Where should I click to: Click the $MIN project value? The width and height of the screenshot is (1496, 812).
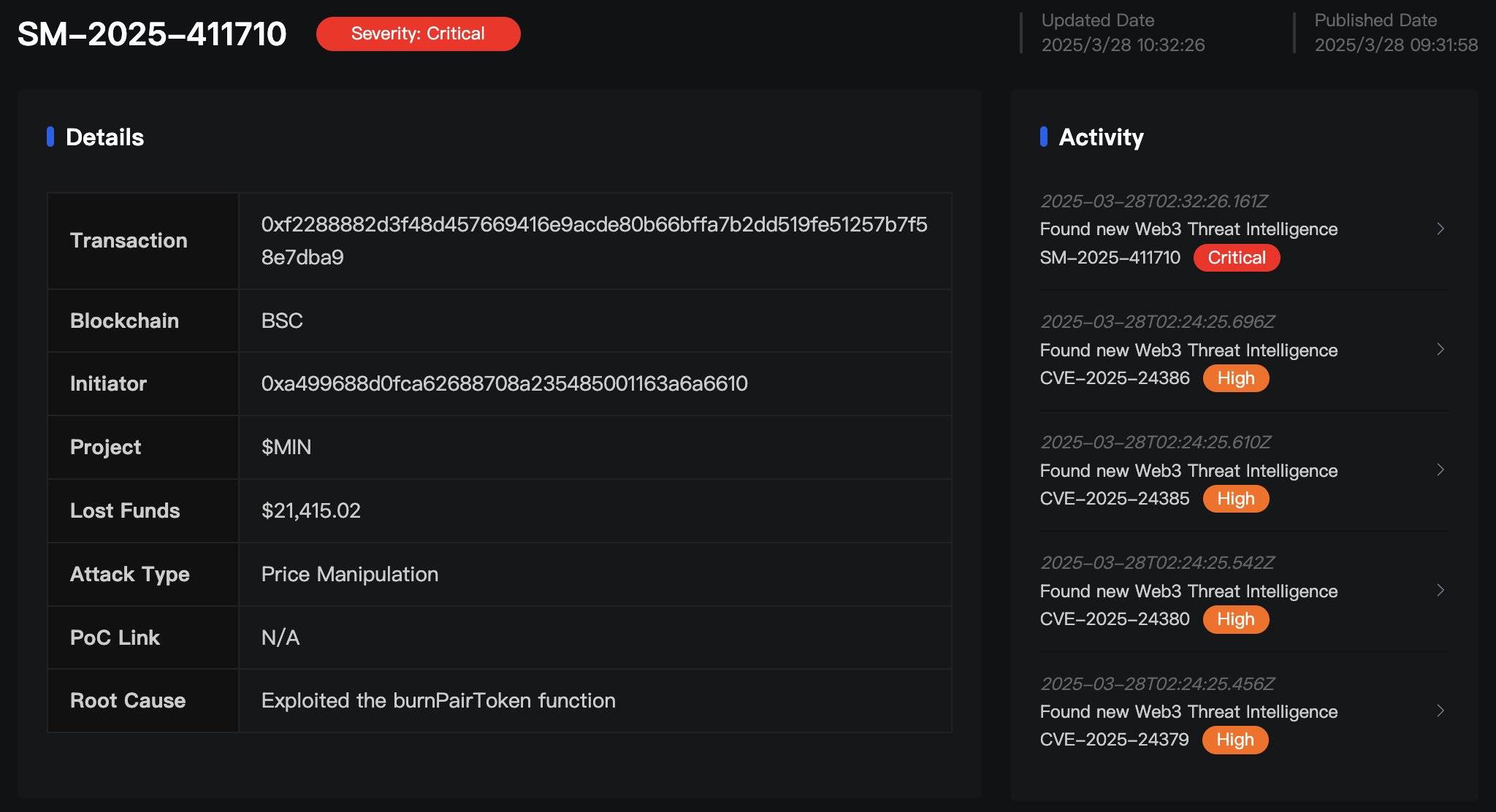[x=286, y=447]
